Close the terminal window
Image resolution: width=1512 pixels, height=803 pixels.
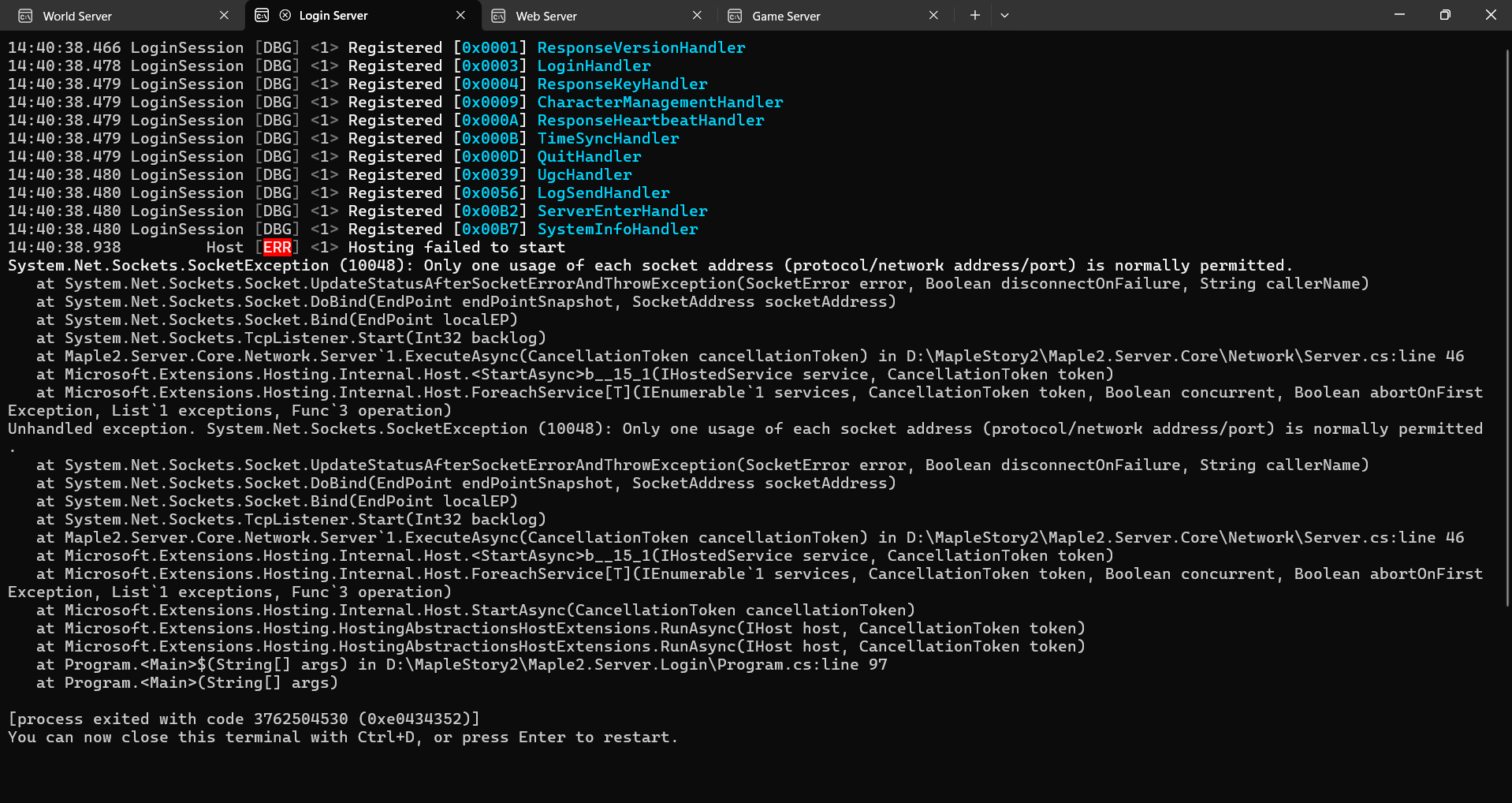pyautogui.click(x=1490, y=15)
